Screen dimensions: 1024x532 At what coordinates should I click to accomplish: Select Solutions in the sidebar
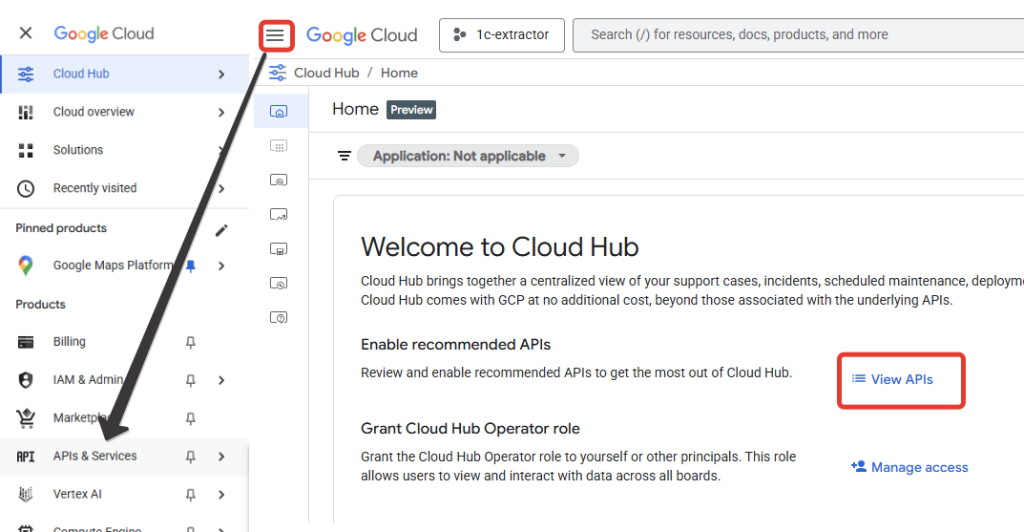pyautogui.click(x=78, y=150)
